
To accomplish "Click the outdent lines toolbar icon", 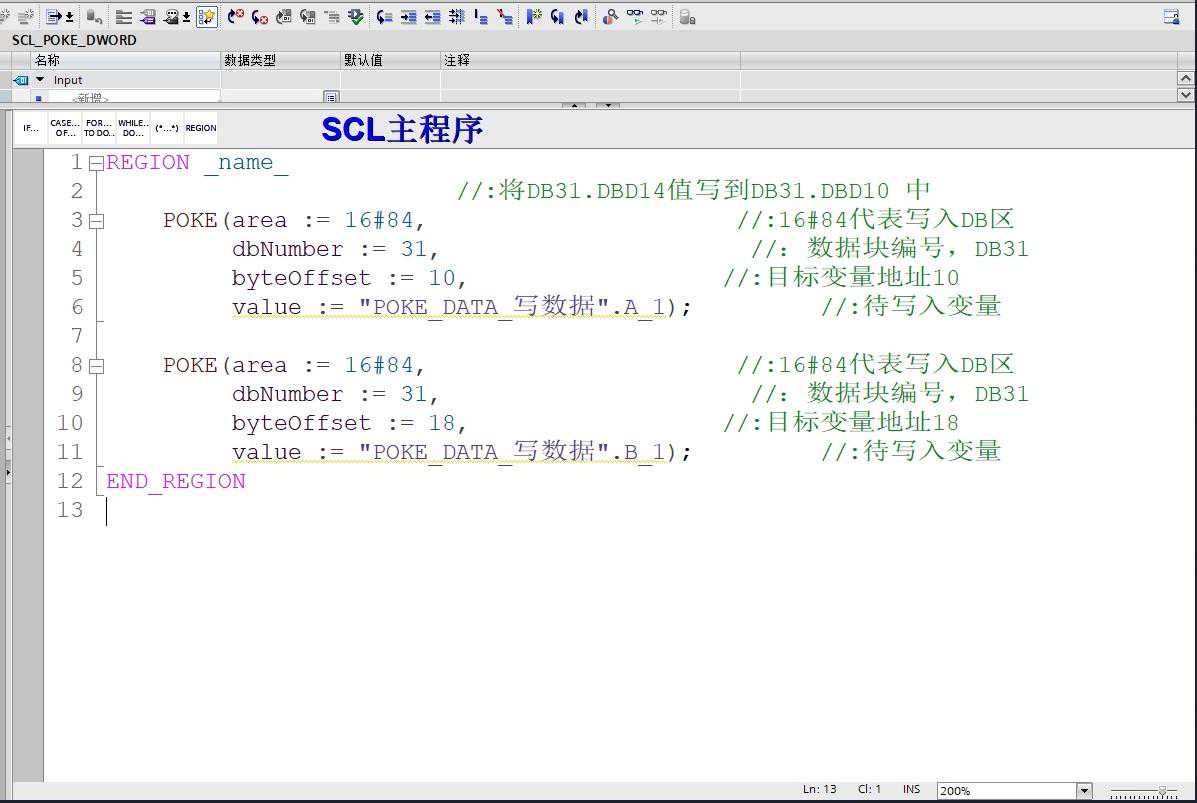I will pos(432,17).
